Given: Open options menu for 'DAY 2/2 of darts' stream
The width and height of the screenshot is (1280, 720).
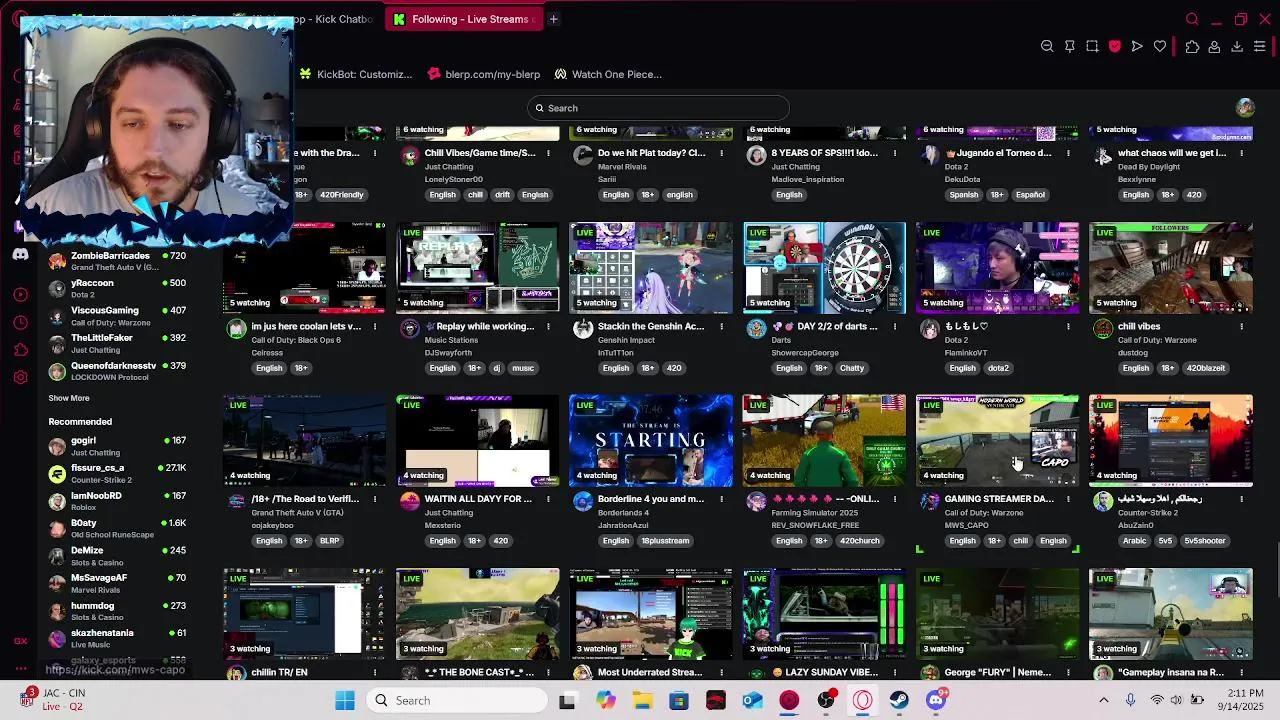Looking at the screenshot, I should 894,326.
